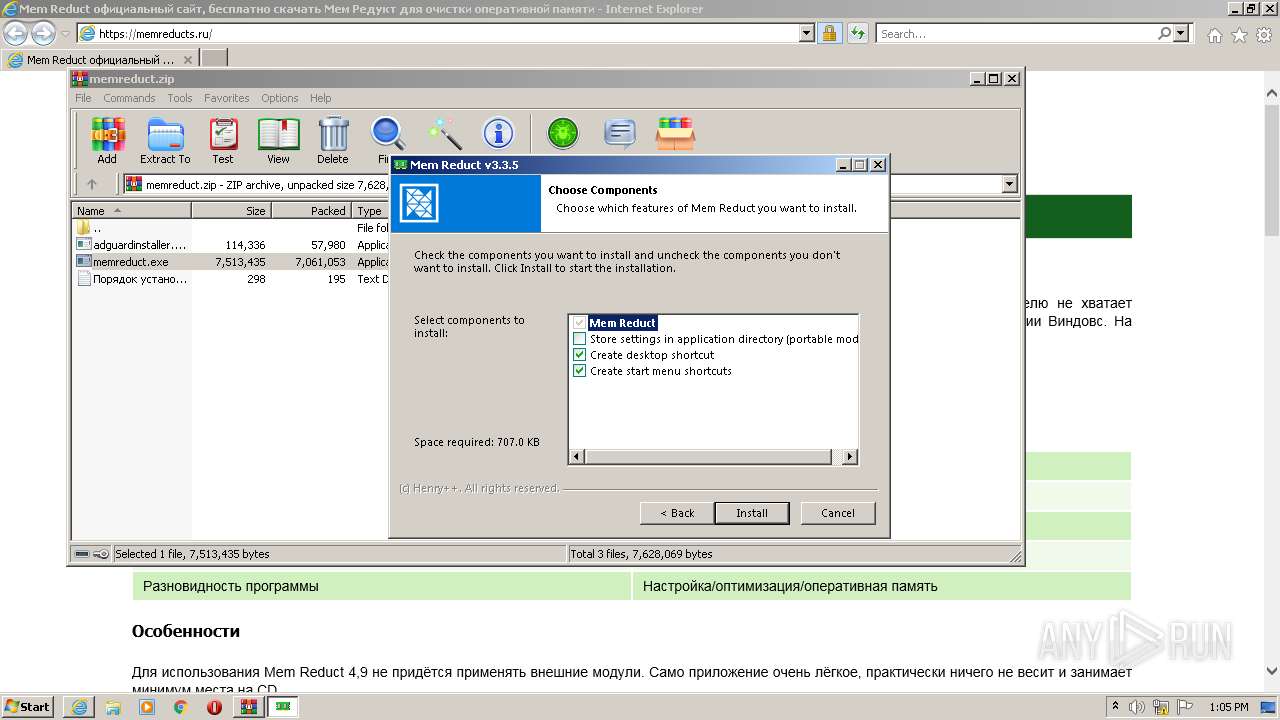Click the IE Tools gear icon

point(1263,34)
